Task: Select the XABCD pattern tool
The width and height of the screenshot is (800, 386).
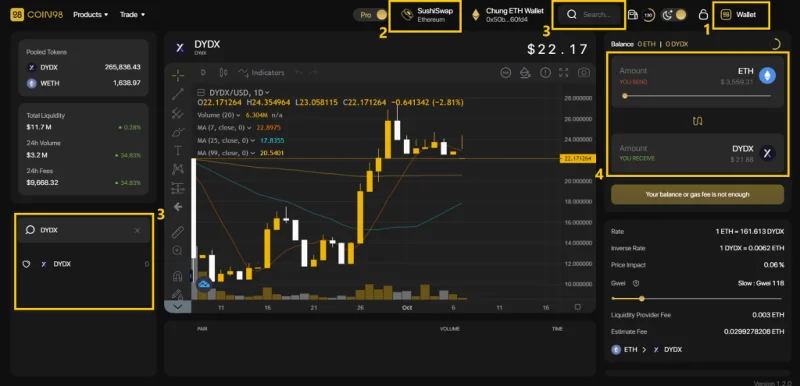Action: [x=178, y=169]
